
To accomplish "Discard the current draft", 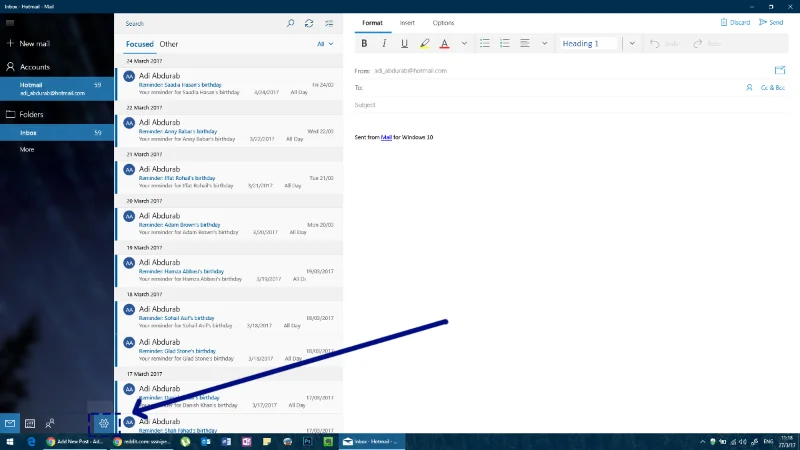I will [x=735, y=22].
